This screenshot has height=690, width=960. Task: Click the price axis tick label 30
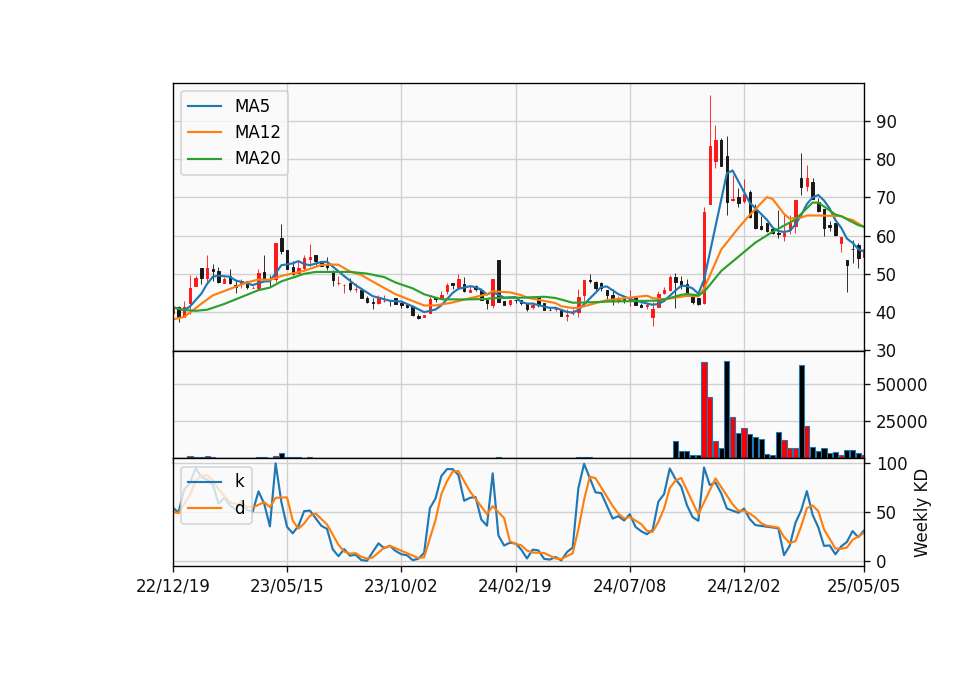(x=886, y=351)
